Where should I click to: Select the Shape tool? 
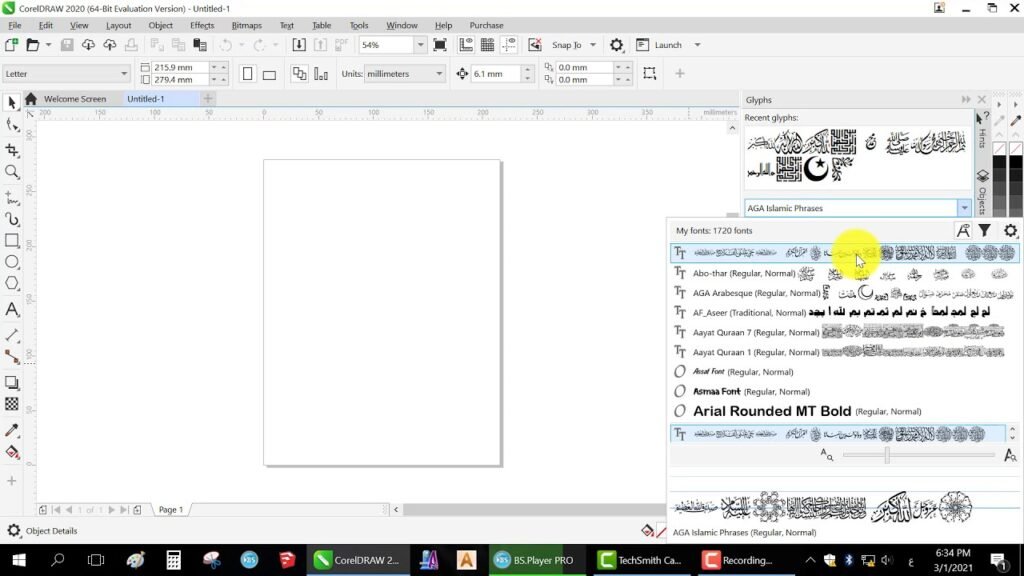[12, 125]
